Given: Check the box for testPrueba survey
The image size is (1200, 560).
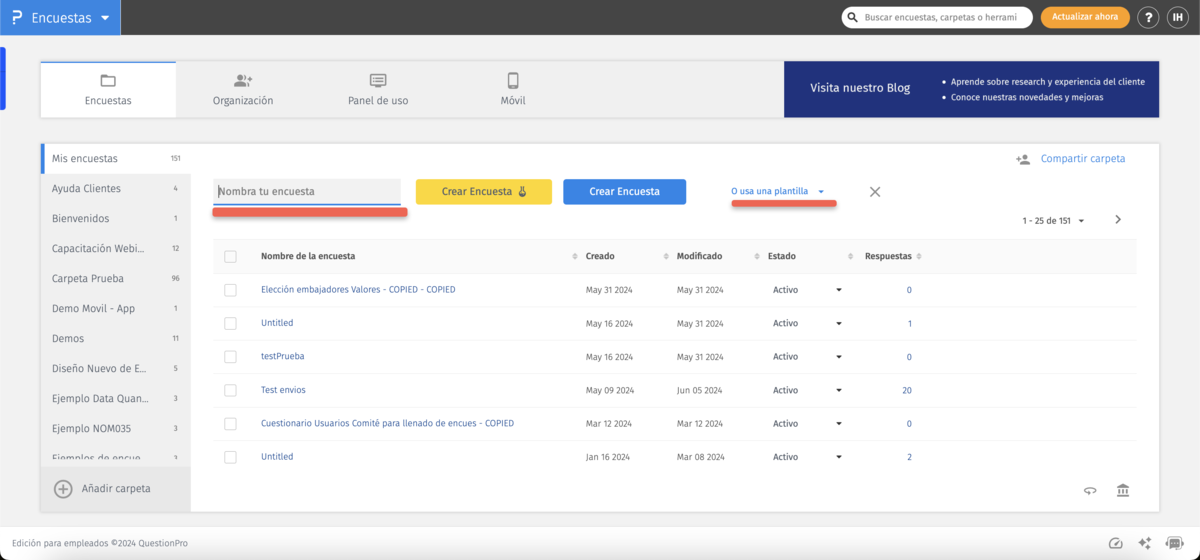Looking at the screenshot, I should [231, 357].
